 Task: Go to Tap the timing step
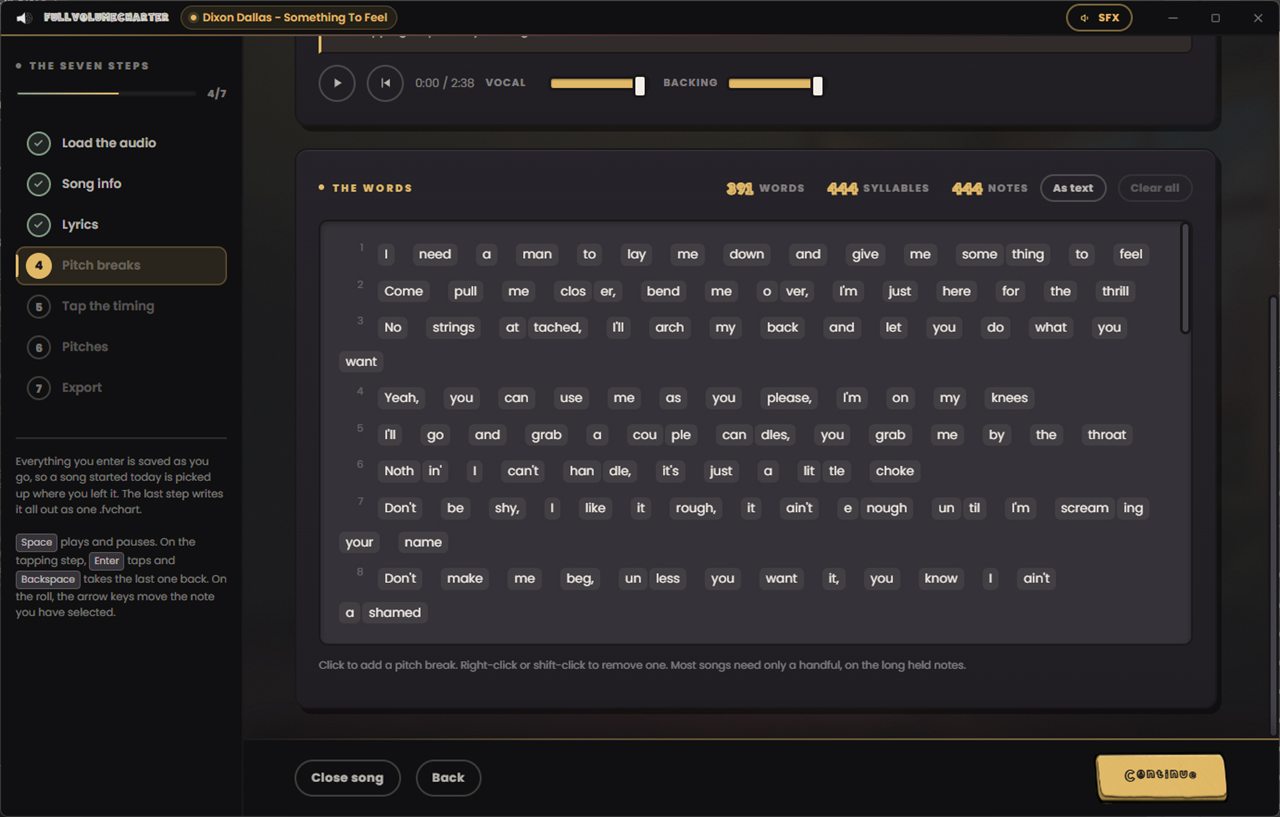click(121, 306)
